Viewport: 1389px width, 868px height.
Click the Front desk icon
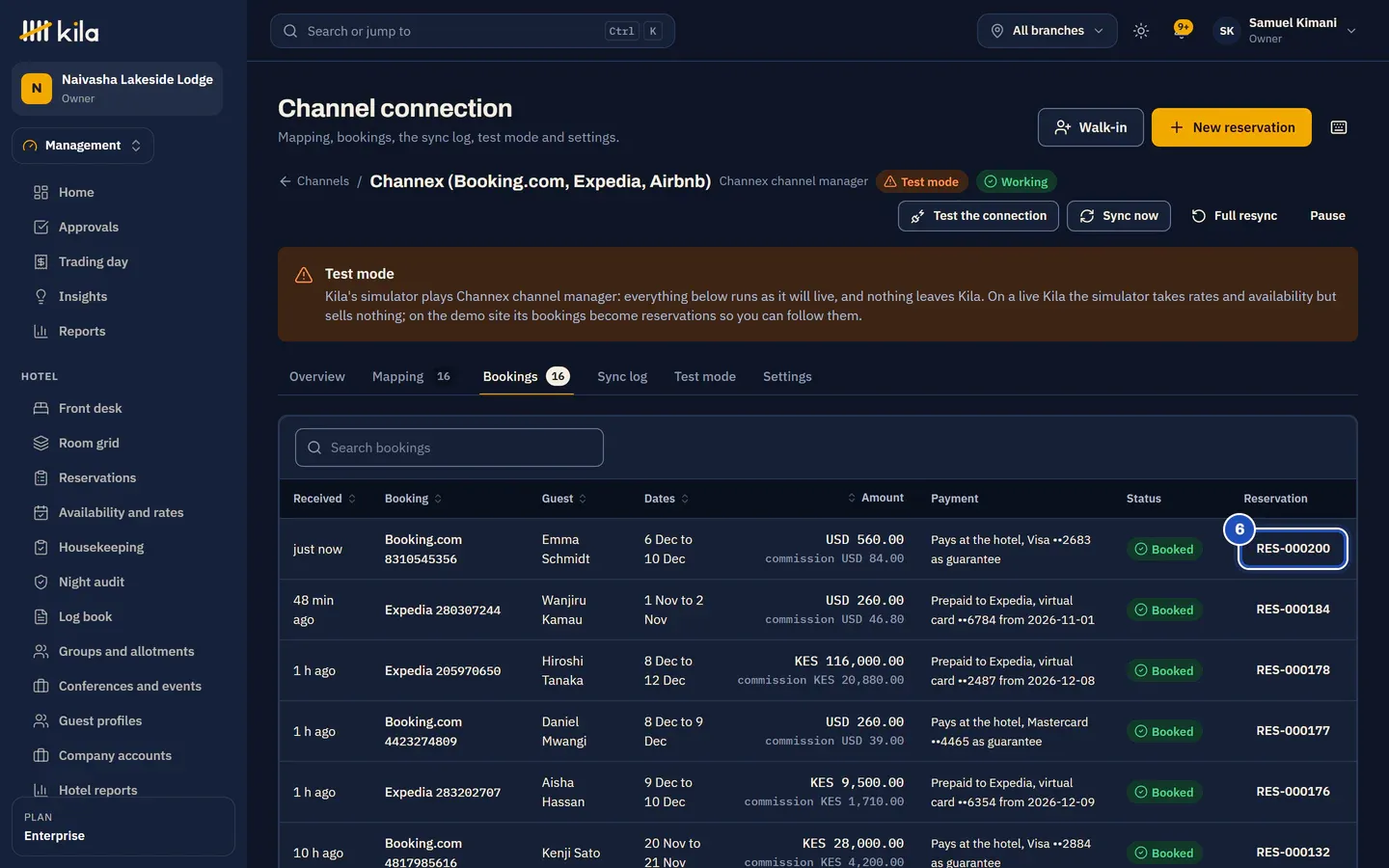pos(41,408)
